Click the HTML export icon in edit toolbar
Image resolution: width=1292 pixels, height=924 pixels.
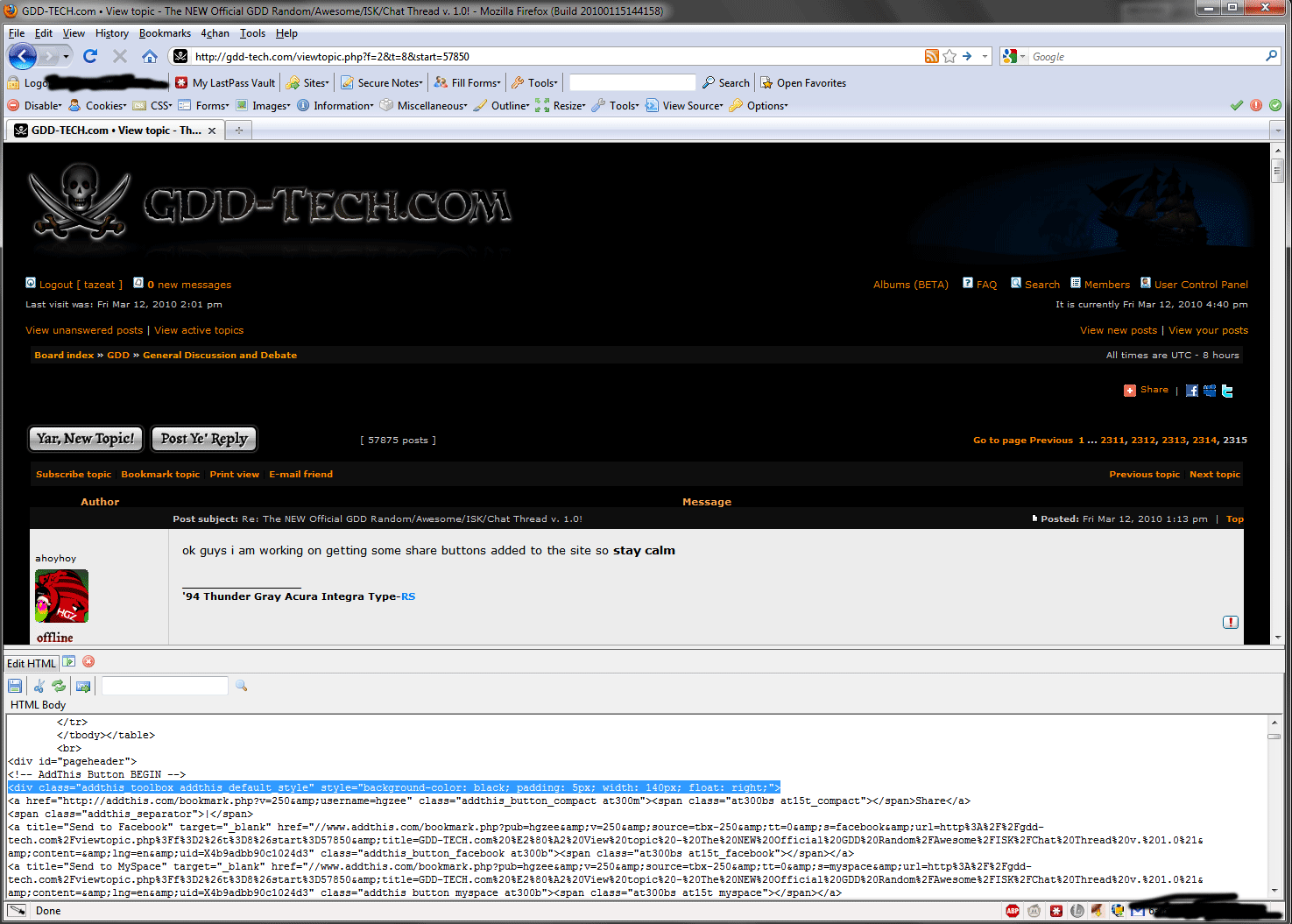(83, 686)
